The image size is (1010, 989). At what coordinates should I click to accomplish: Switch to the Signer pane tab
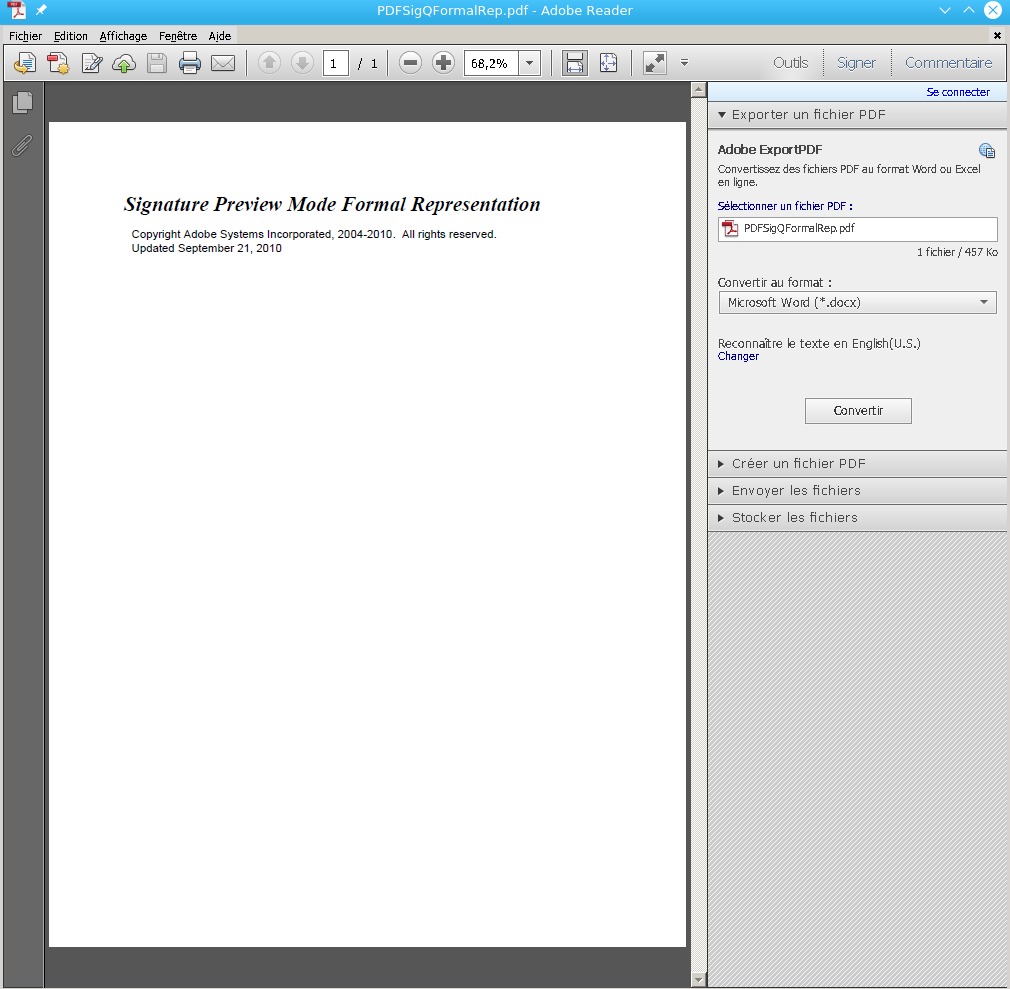pos(856,62)
